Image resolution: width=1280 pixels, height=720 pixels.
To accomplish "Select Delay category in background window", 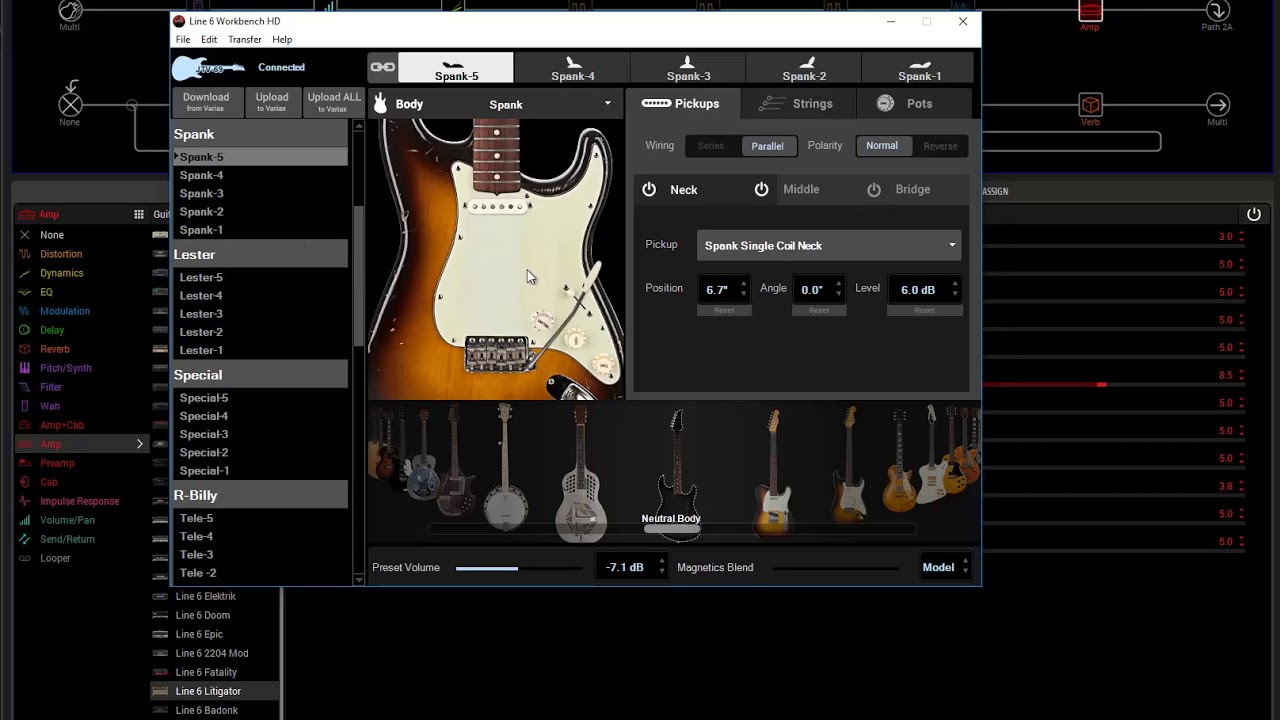I will click(x=52, y=330).
